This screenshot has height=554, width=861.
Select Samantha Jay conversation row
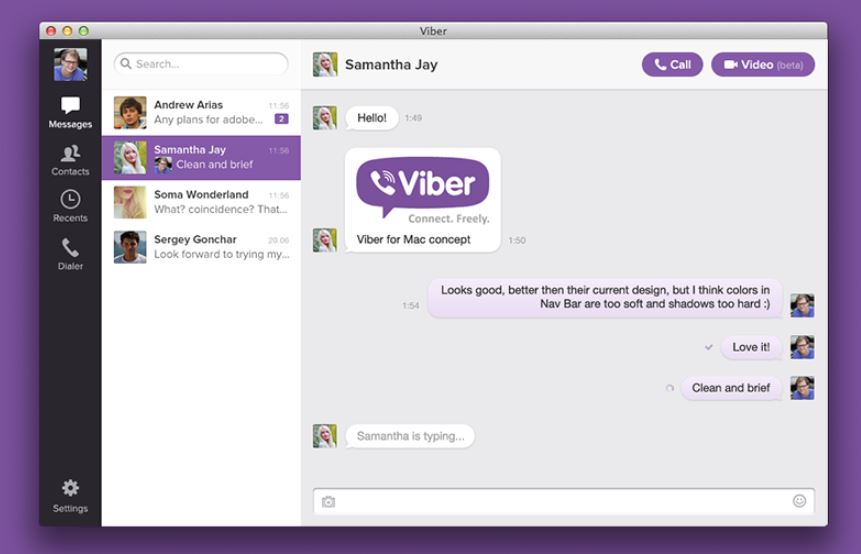pos(201,158)
